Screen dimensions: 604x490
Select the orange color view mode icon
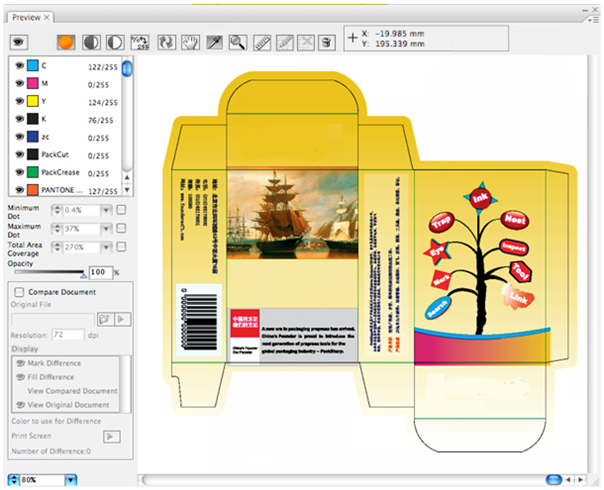[66, 41]
